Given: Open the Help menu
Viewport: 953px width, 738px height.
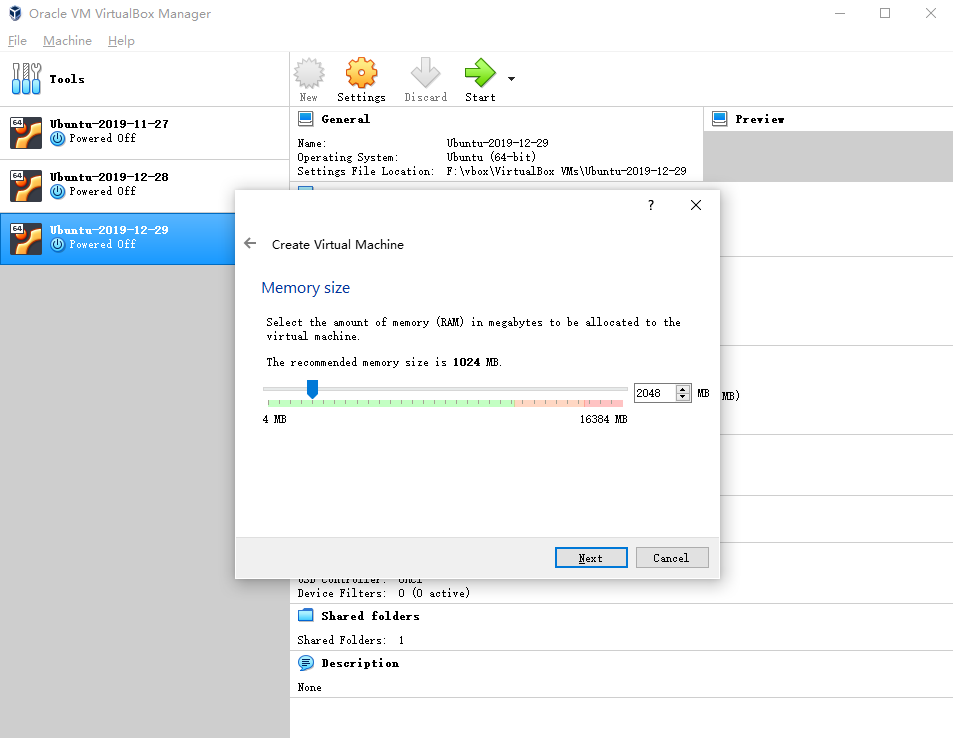Looking at the screenshot, I should [121, 41].
